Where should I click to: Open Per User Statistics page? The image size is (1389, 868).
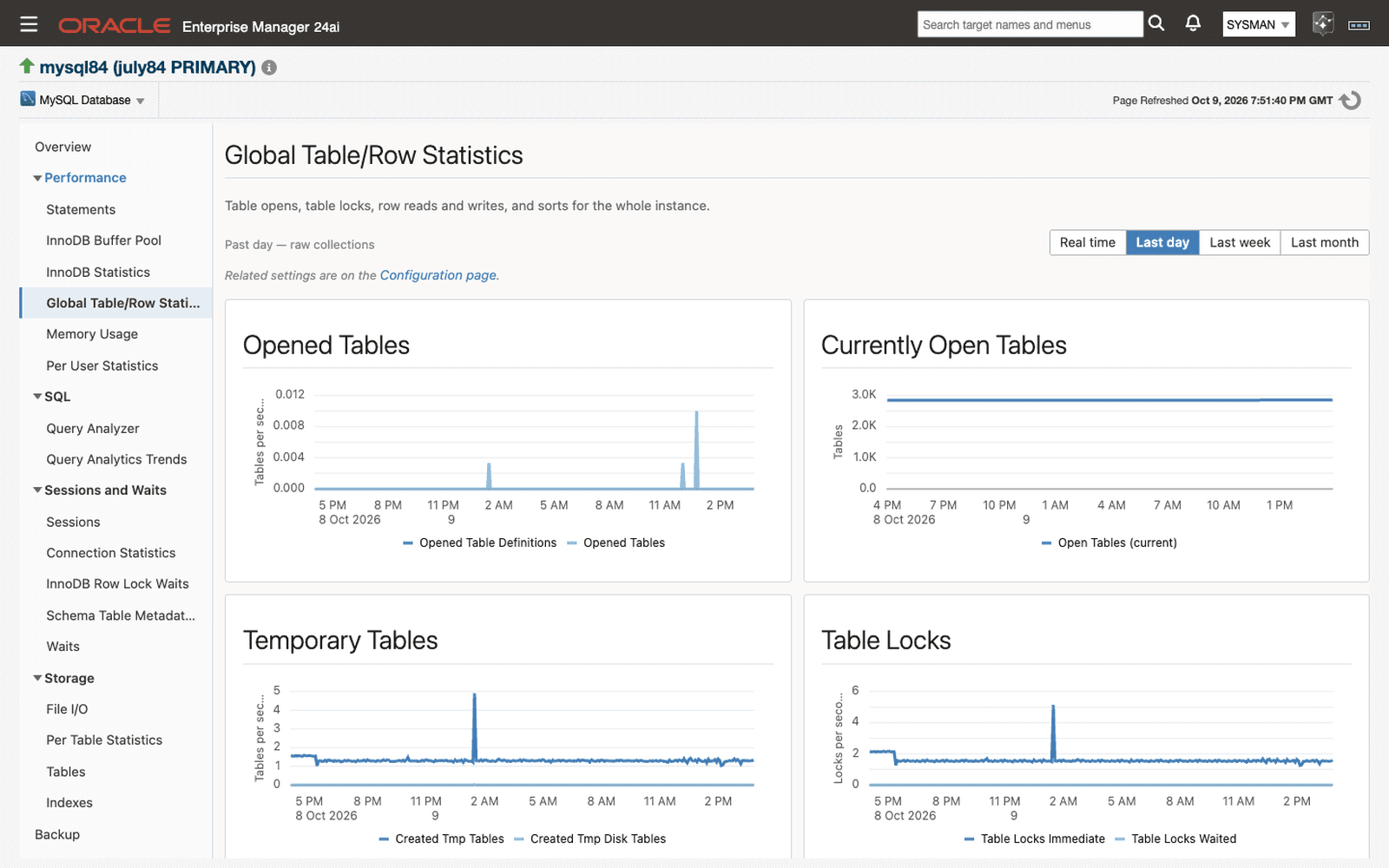102,365
